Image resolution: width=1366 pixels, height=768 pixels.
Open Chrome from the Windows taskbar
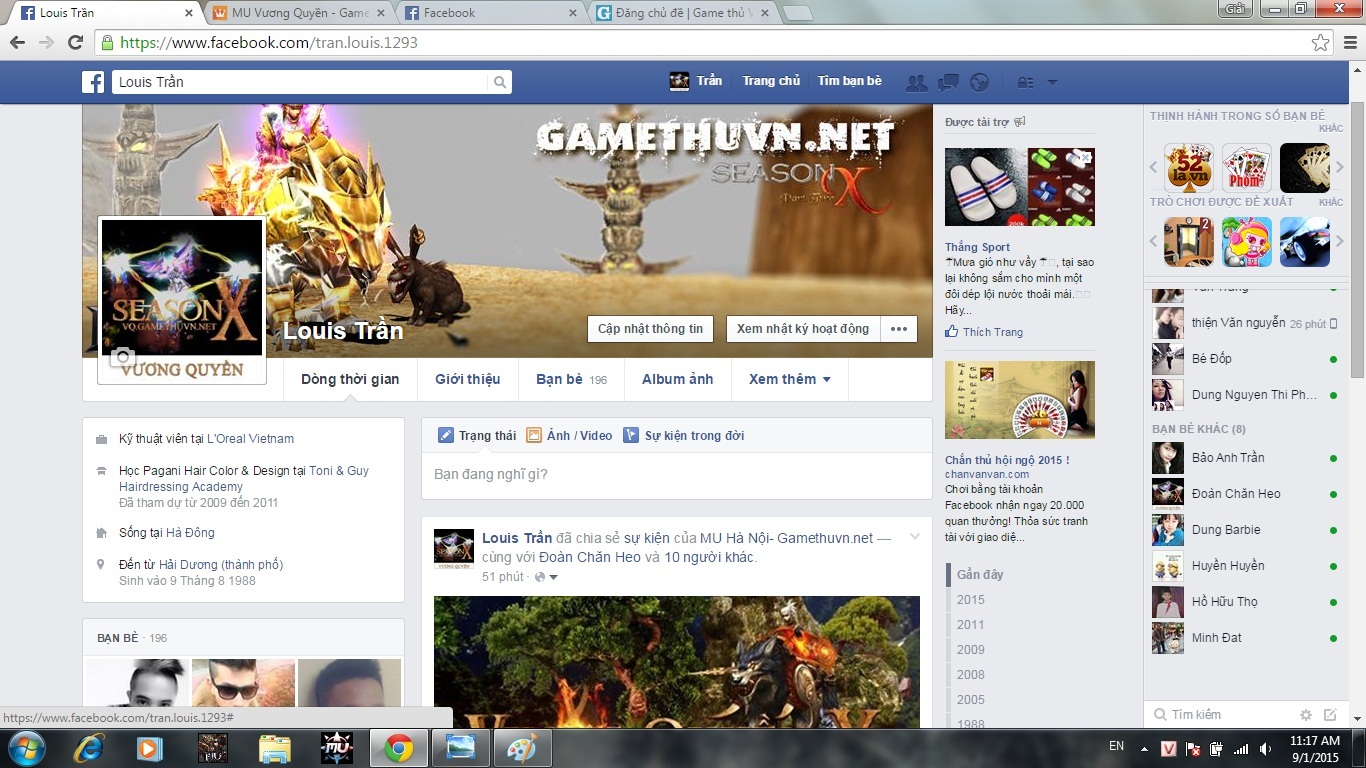click(398, 748)
